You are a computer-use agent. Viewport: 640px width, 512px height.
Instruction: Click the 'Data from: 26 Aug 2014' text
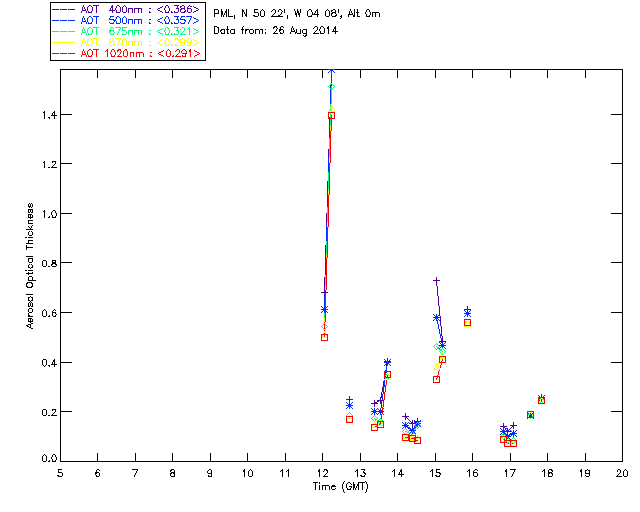[x=276, y=31]
